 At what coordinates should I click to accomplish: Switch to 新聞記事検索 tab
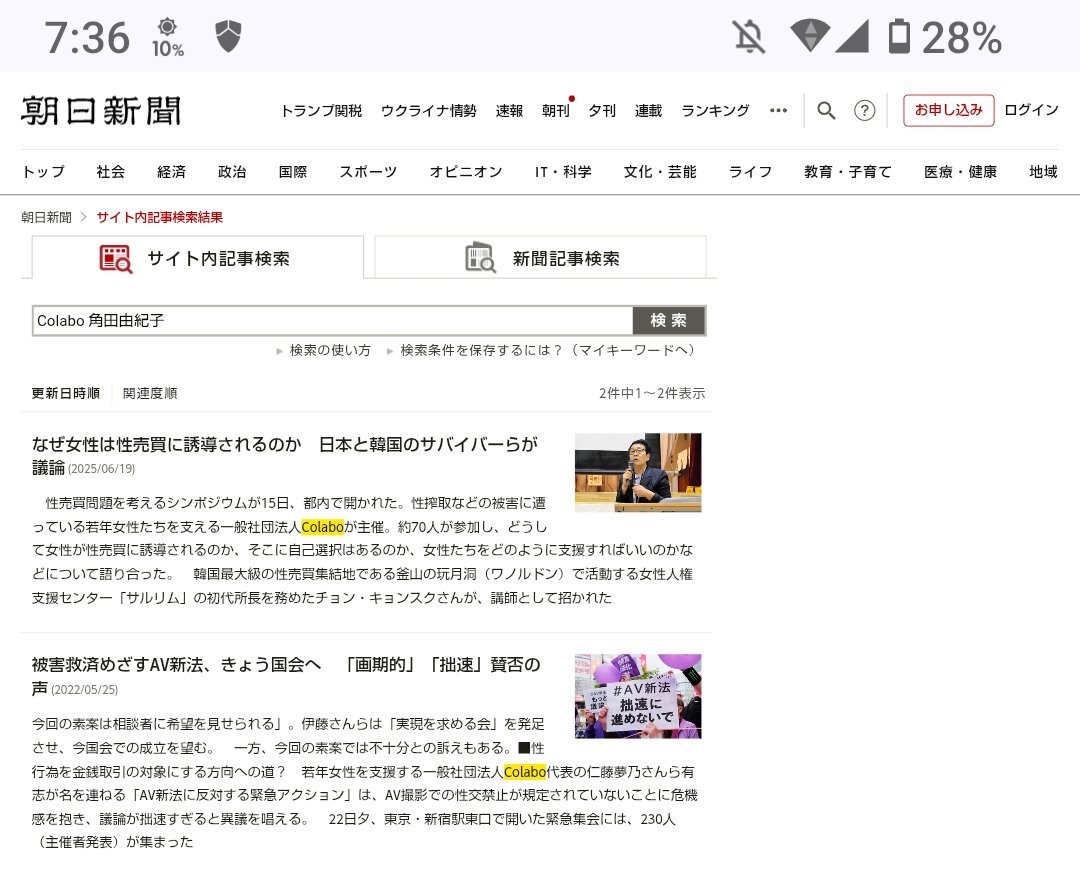(540, 258)
